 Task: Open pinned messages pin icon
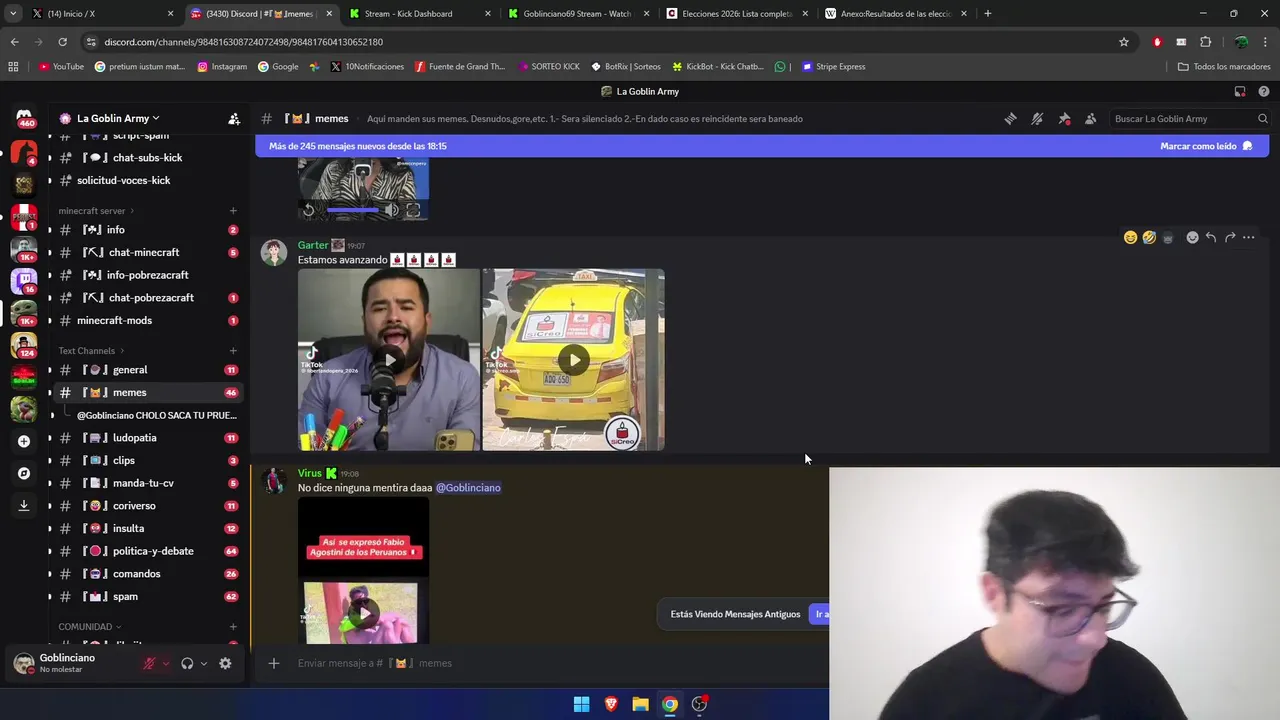1064,118
